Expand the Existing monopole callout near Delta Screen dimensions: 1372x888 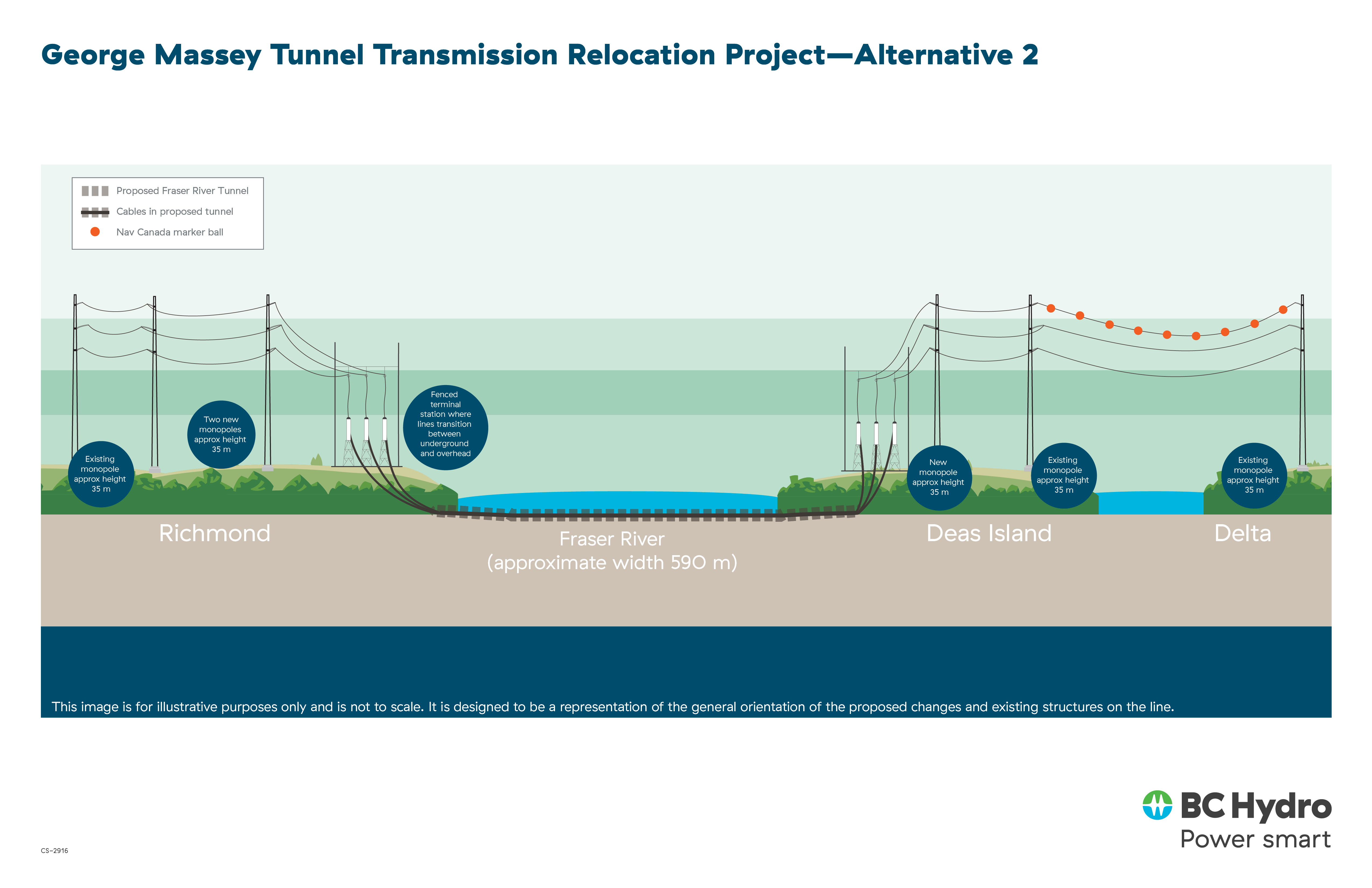click(x=1254, y=475)
